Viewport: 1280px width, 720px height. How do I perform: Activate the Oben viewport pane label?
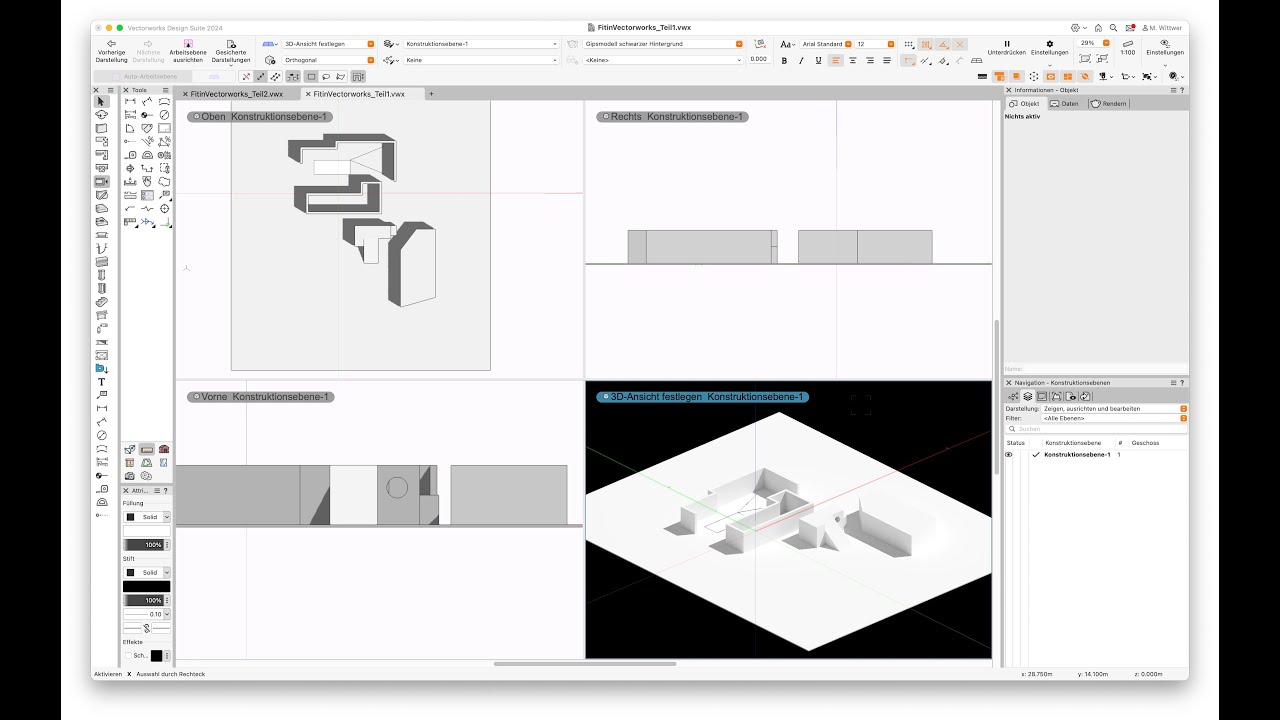(258, 117)
